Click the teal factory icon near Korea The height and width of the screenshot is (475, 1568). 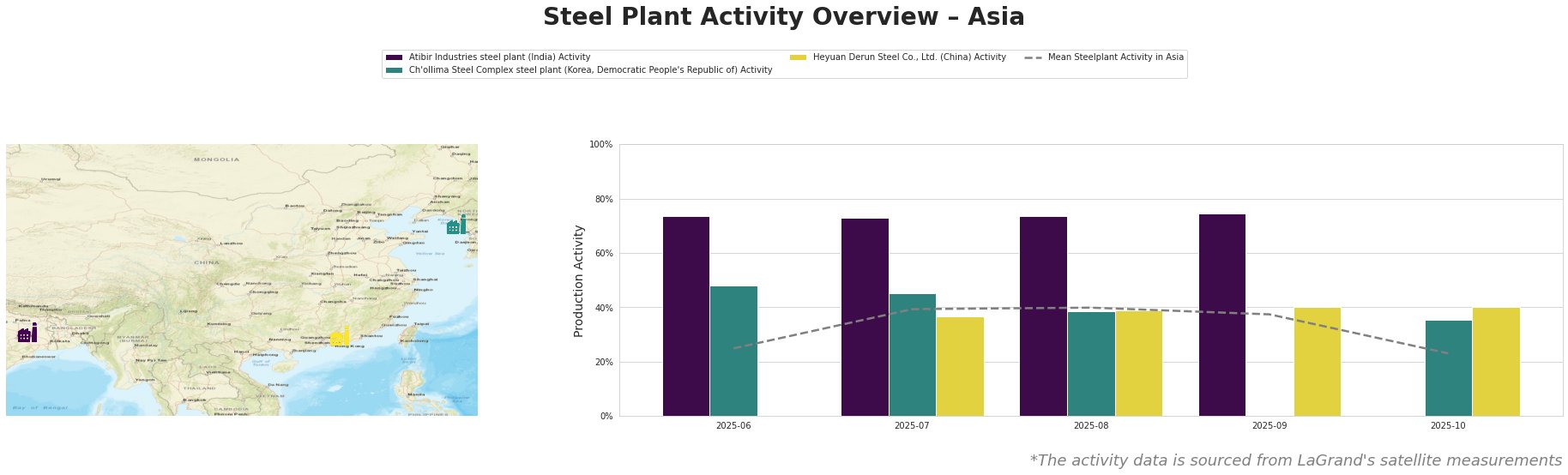pyautogui.click(x=456, y=225)
